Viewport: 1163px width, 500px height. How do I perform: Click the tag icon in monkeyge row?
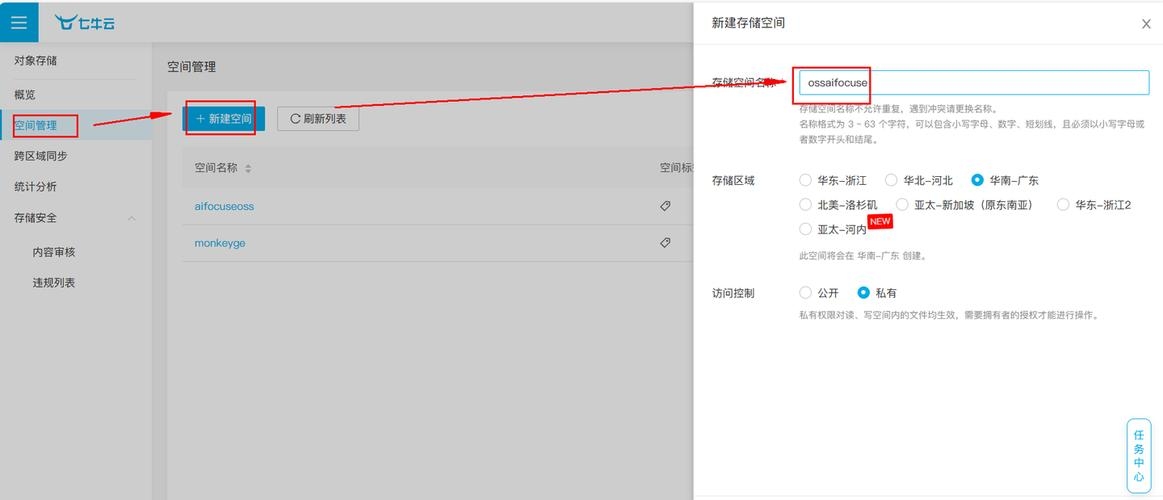[665, 243]
